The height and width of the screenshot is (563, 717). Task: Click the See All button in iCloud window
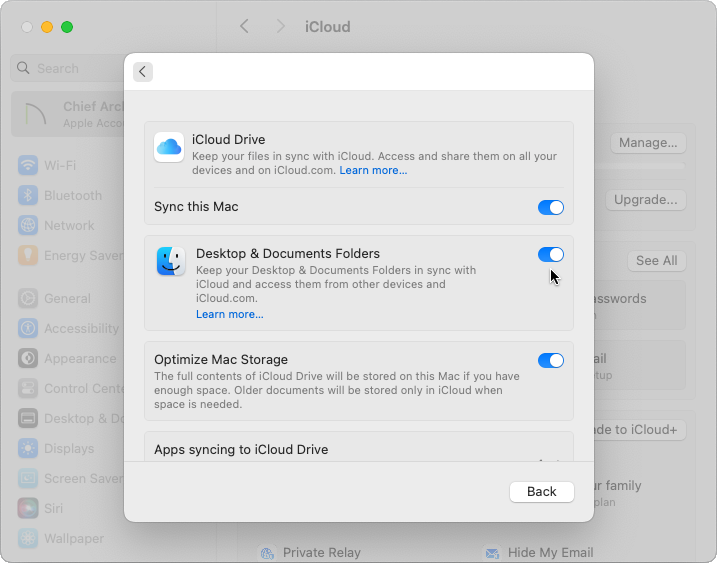coord(657,261)
